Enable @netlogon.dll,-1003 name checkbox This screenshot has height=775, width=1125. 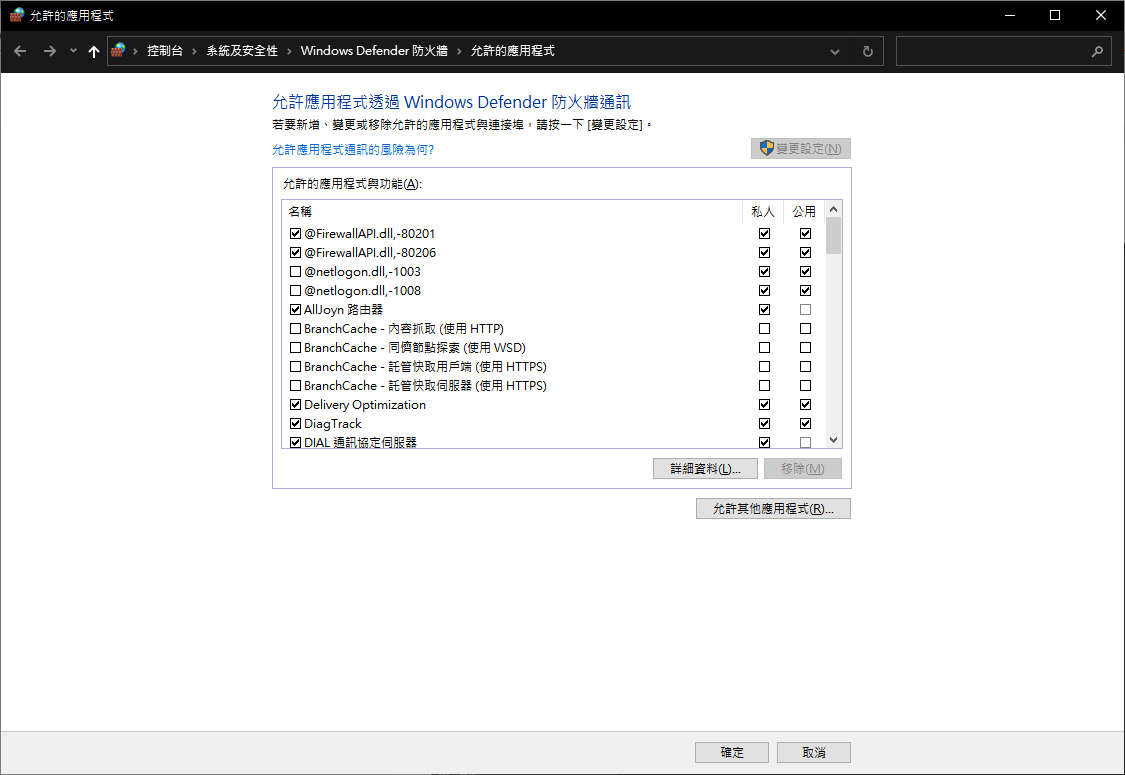296,272
